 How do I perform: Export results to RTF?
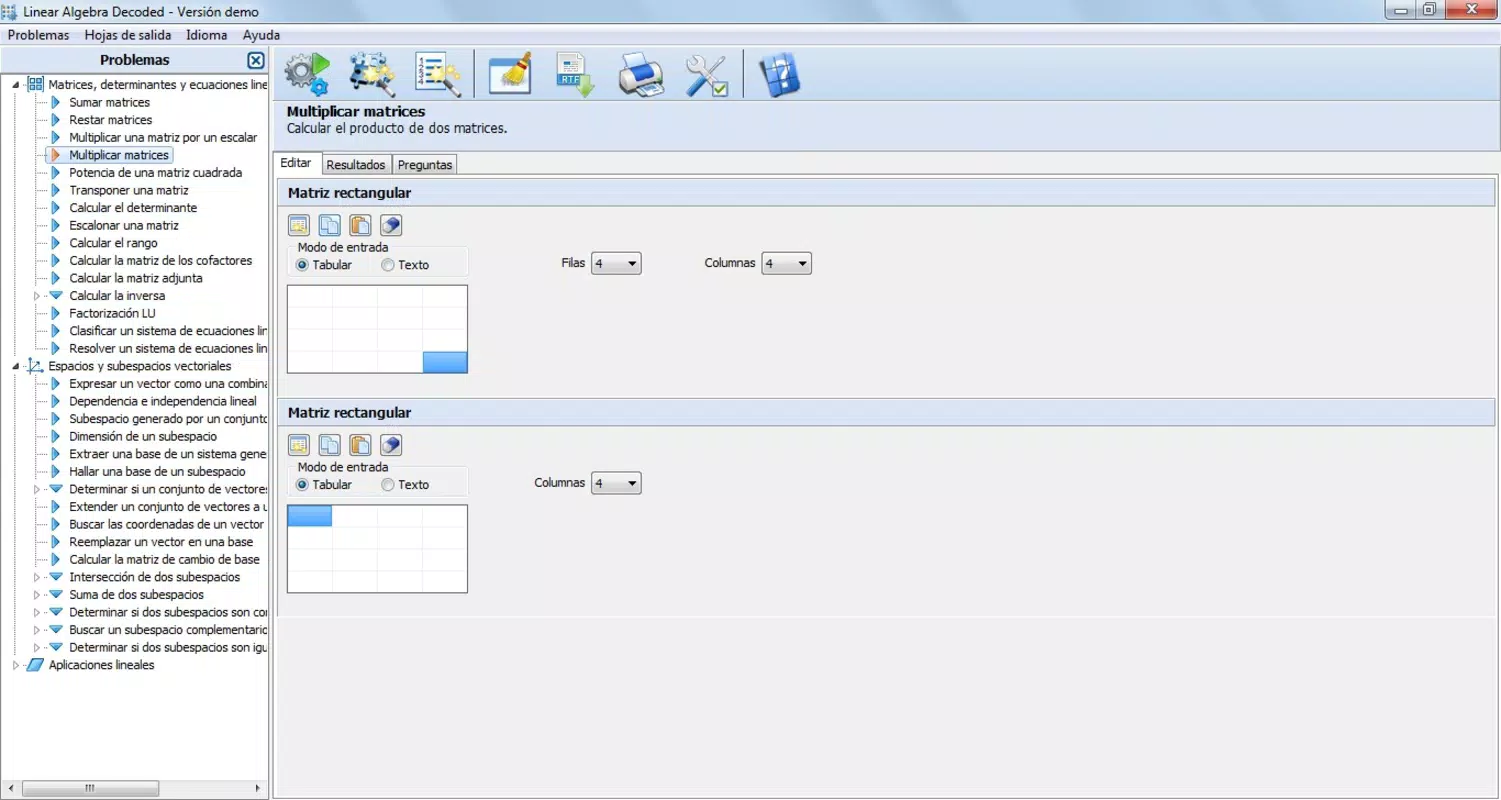coord(575,75)
